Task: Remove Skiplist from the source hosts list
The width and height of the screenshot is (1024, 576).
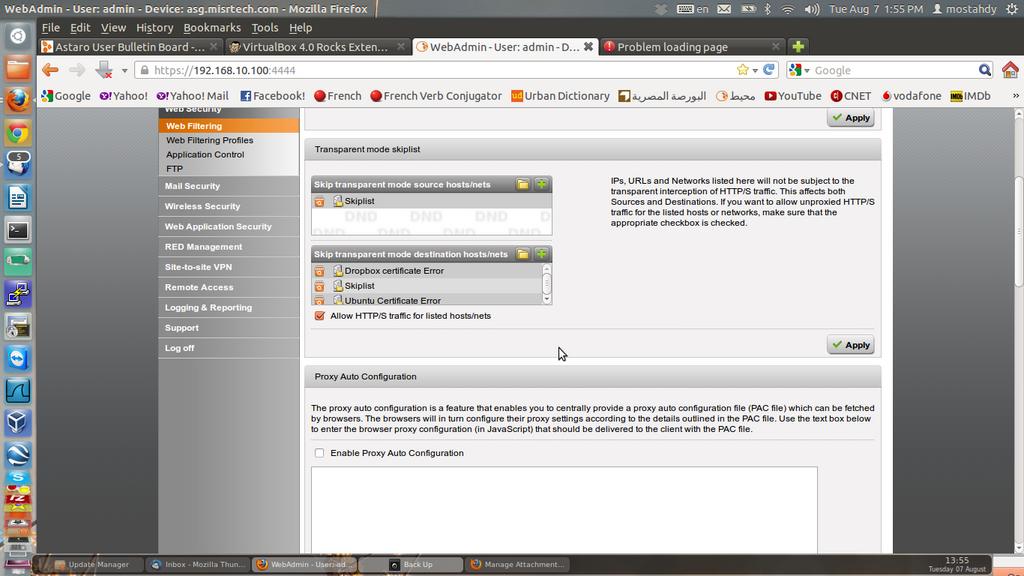Action: pos(319,201)
